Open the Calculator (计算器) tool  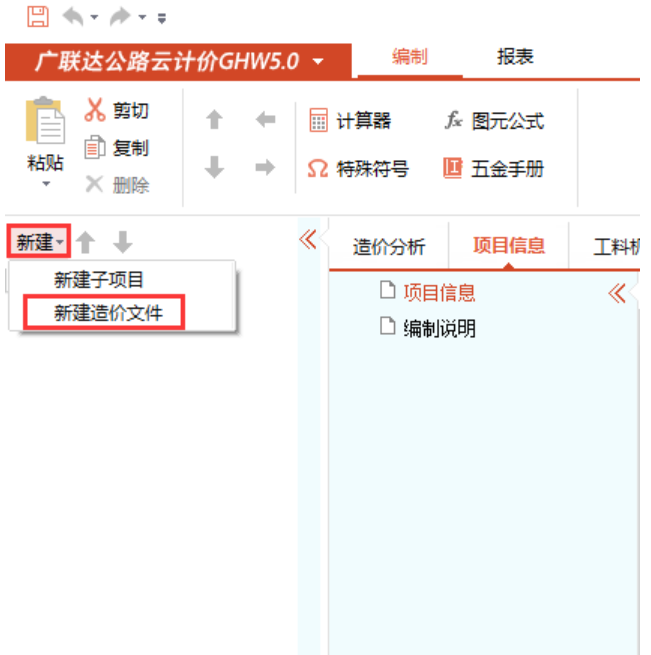click(350, 121)
